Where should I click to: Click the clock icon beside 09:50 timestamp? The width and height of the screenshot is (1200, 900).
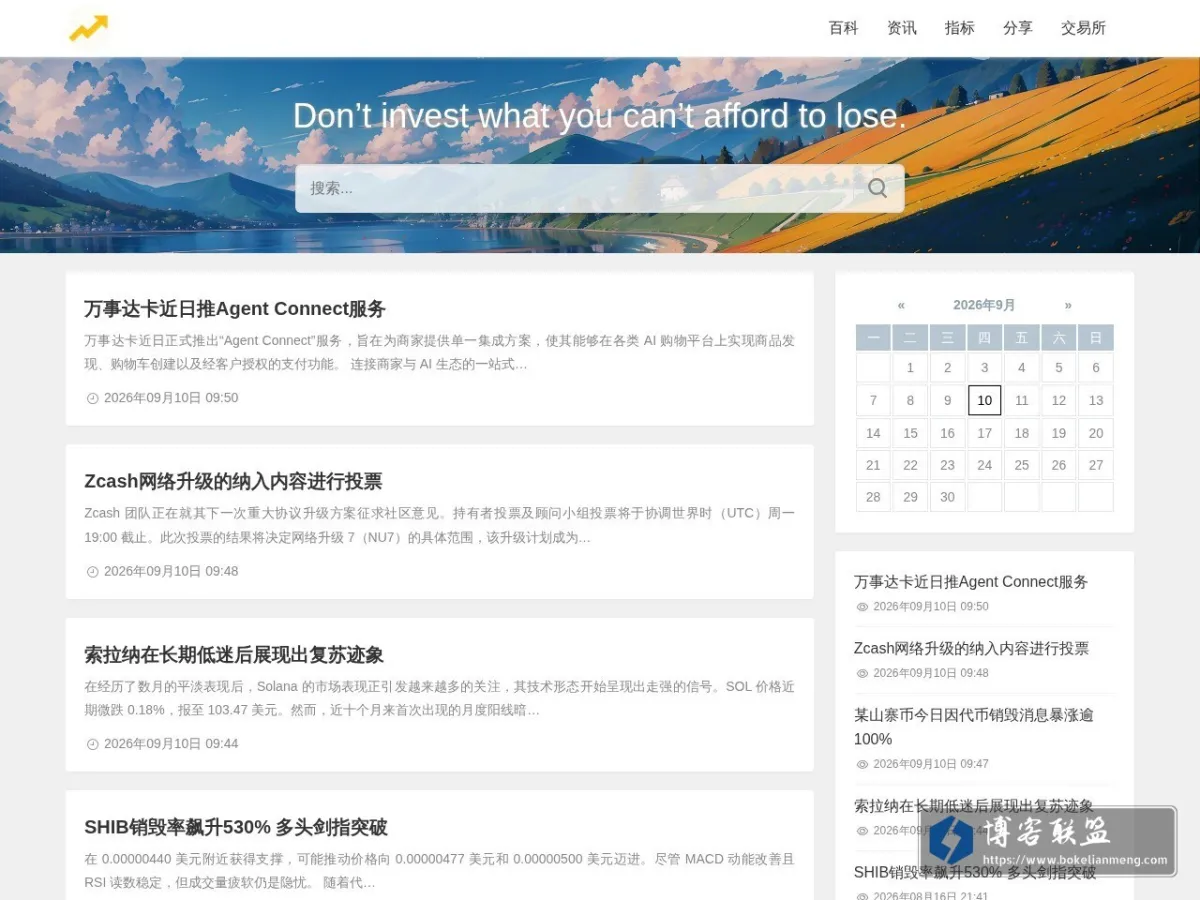93,398
